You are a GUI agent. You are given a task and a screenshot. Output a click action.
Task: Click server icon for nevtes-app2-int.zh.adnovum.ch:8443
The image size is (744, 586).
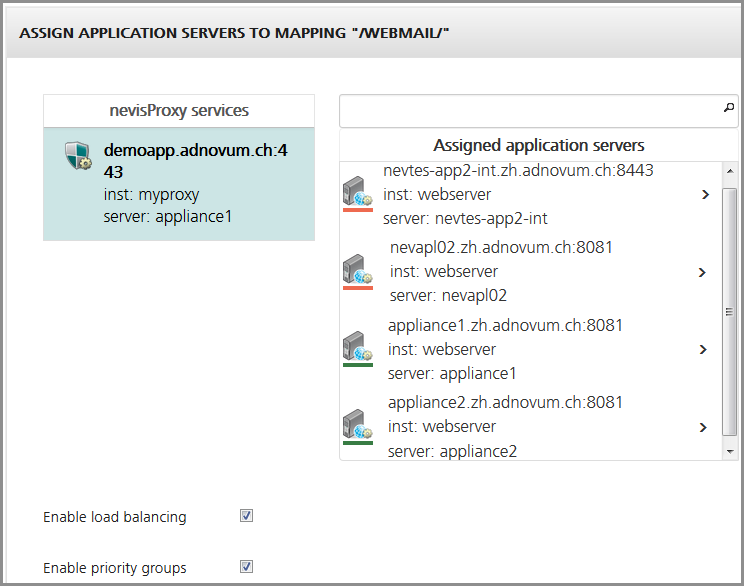358,194
